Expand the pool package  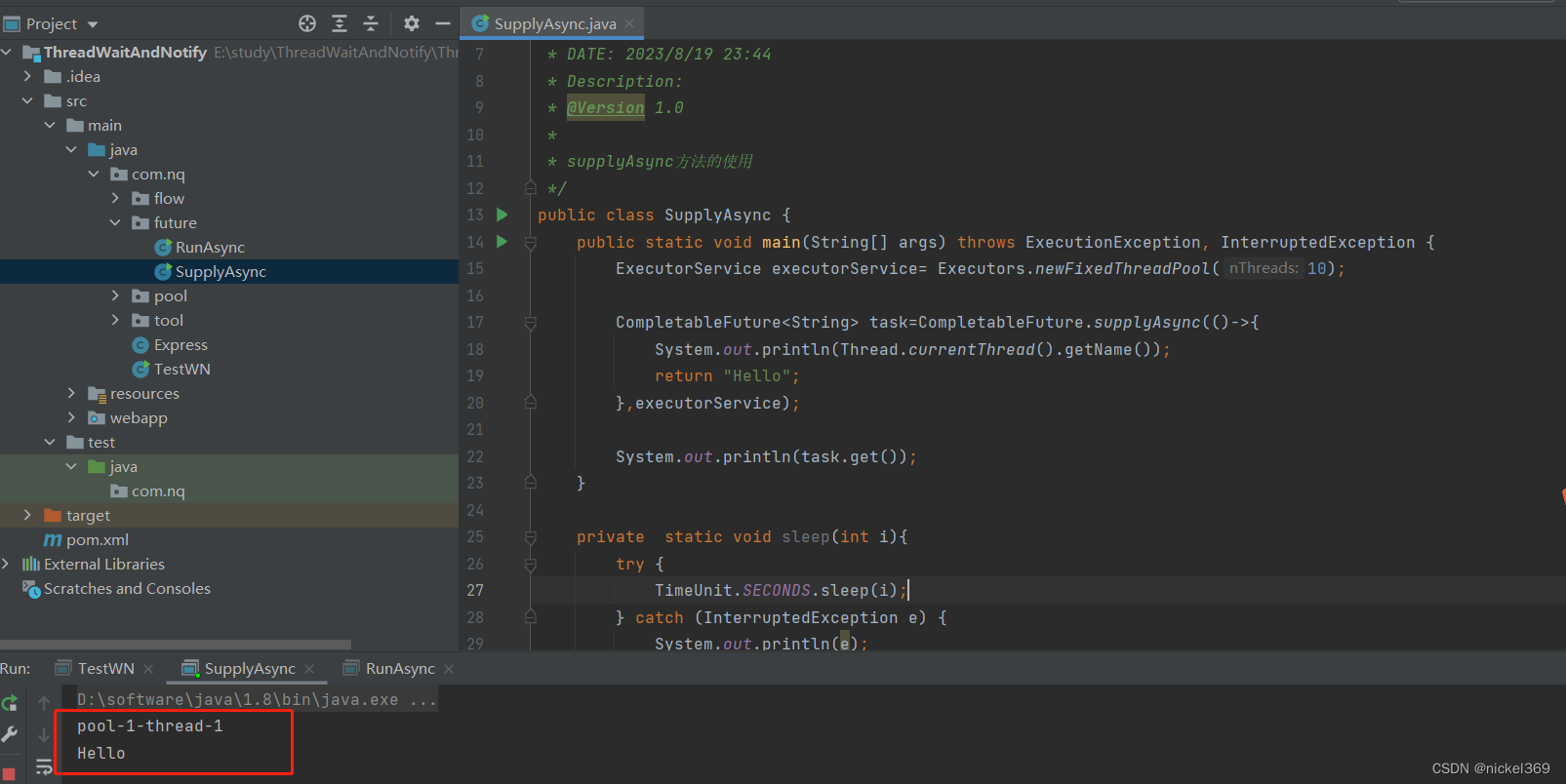point(115,295)
